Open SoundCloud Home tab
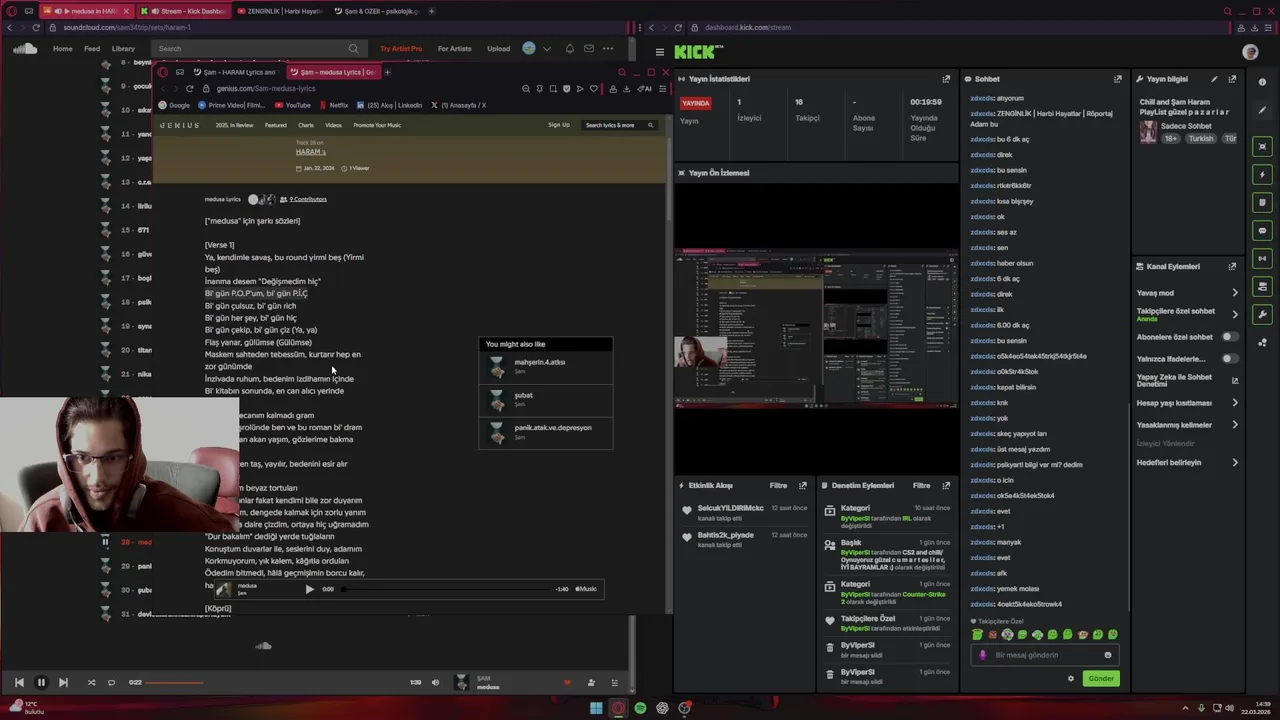1280x720 pixels. pos(62,48)
